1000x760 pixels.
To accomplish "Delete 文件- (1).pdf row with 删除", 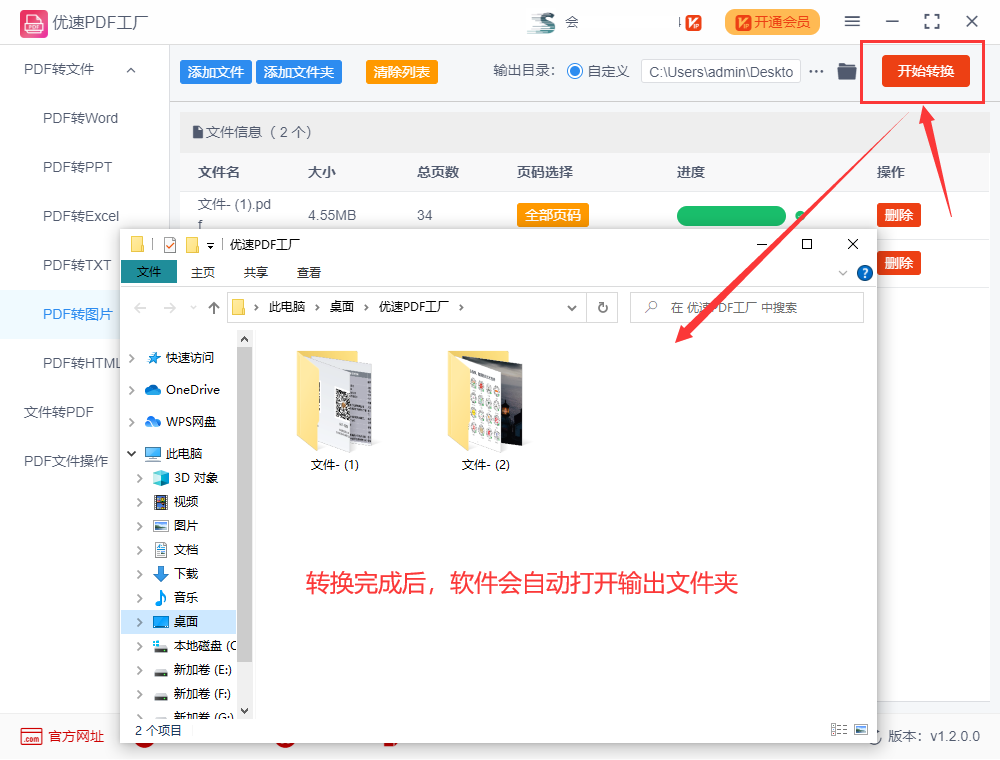I will pos(899,216).
